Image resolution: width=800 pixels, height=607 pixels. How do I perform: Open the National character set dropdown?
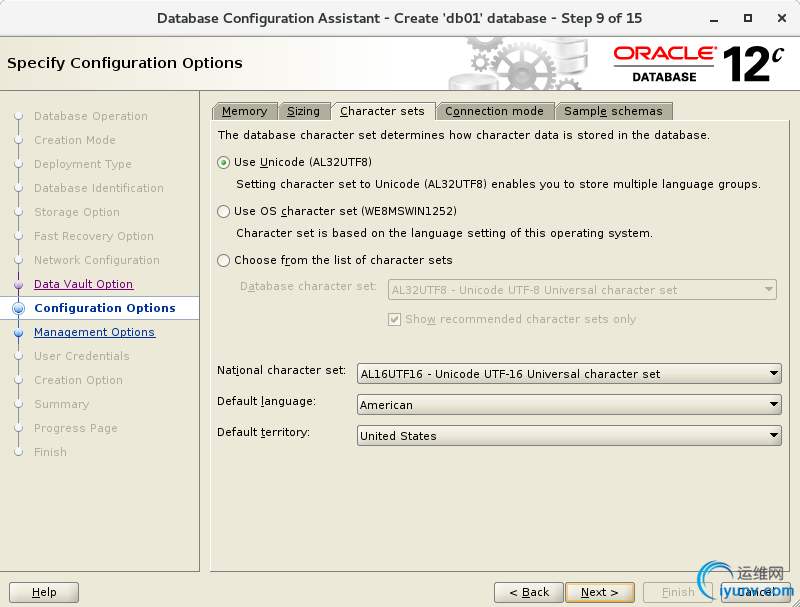[x=569, y=374]
